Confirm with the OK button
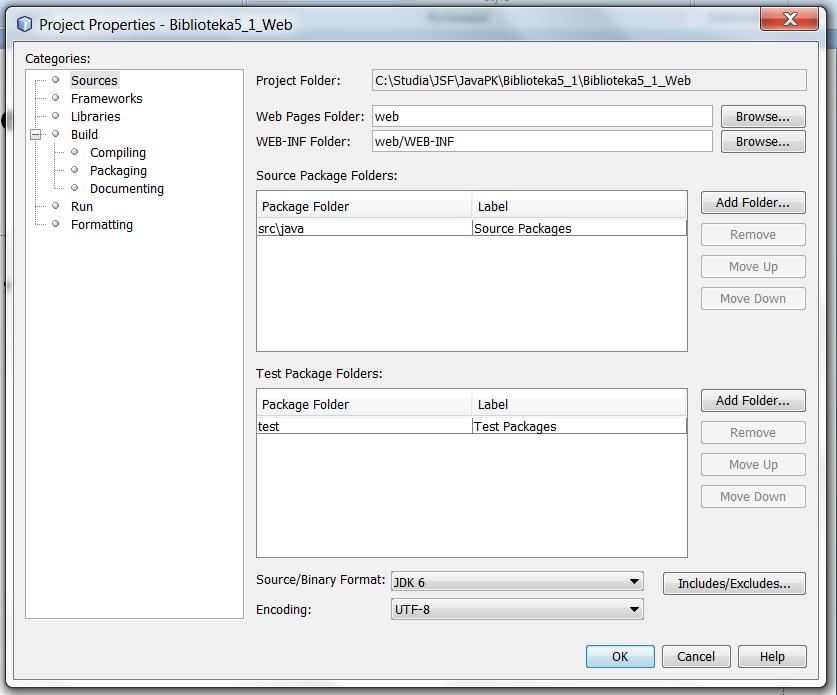The image size is (837, 695). click(620, 657)
